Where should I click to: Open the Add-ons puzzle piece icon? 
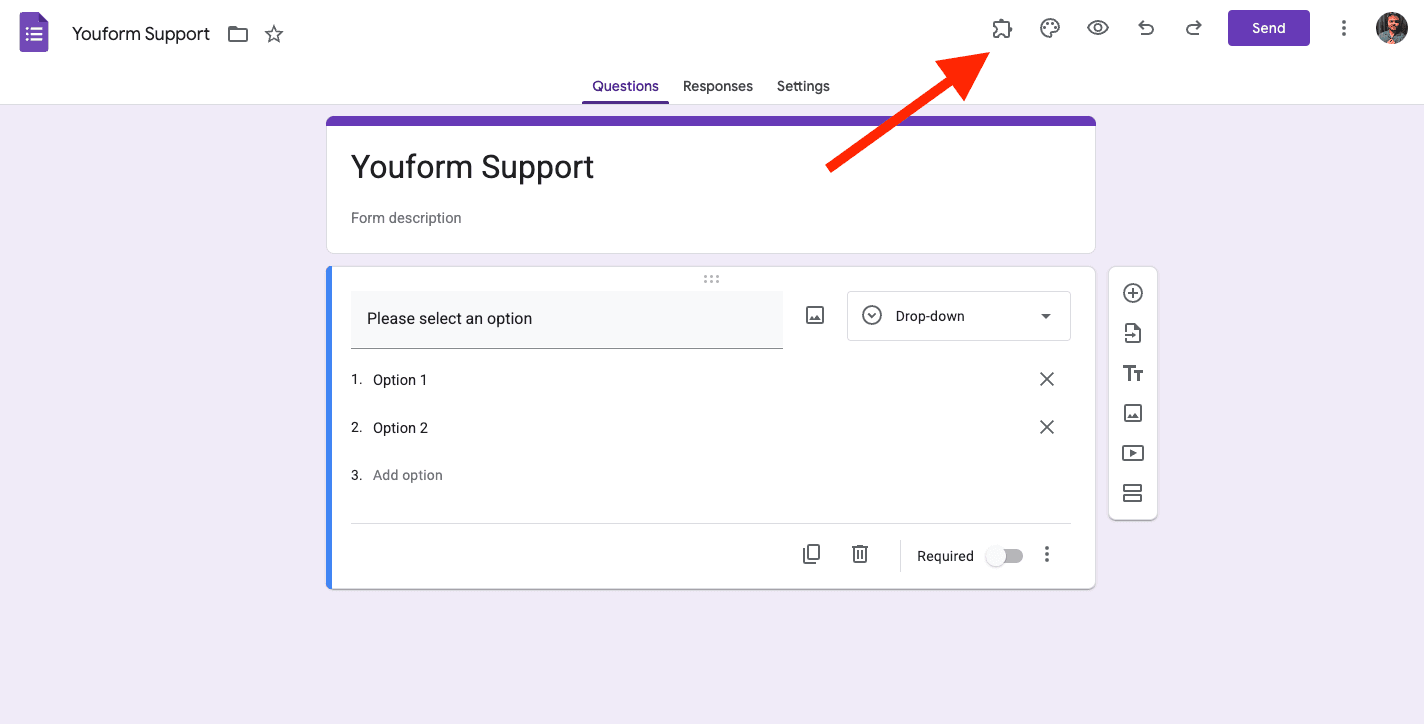1001,28
